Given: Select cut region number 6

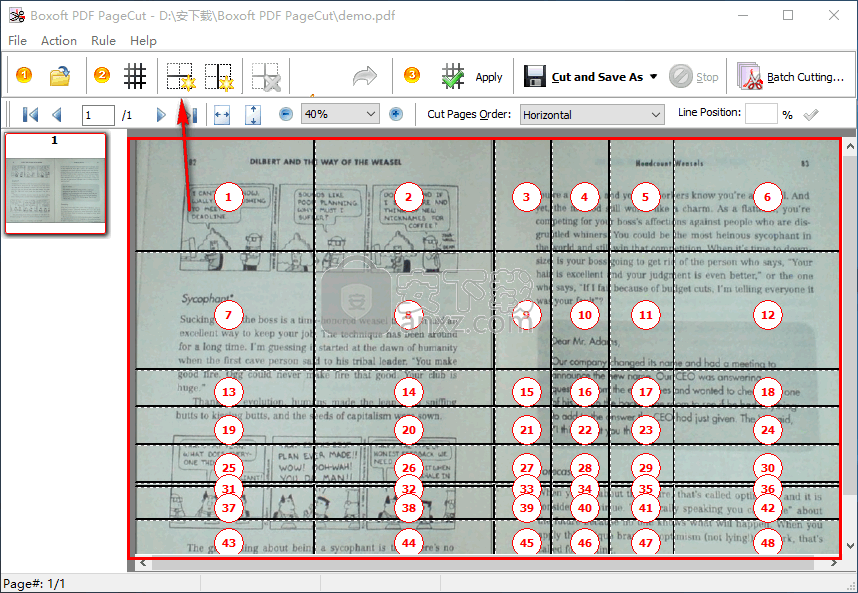Looking at the screenshot, I should (767, 197).
